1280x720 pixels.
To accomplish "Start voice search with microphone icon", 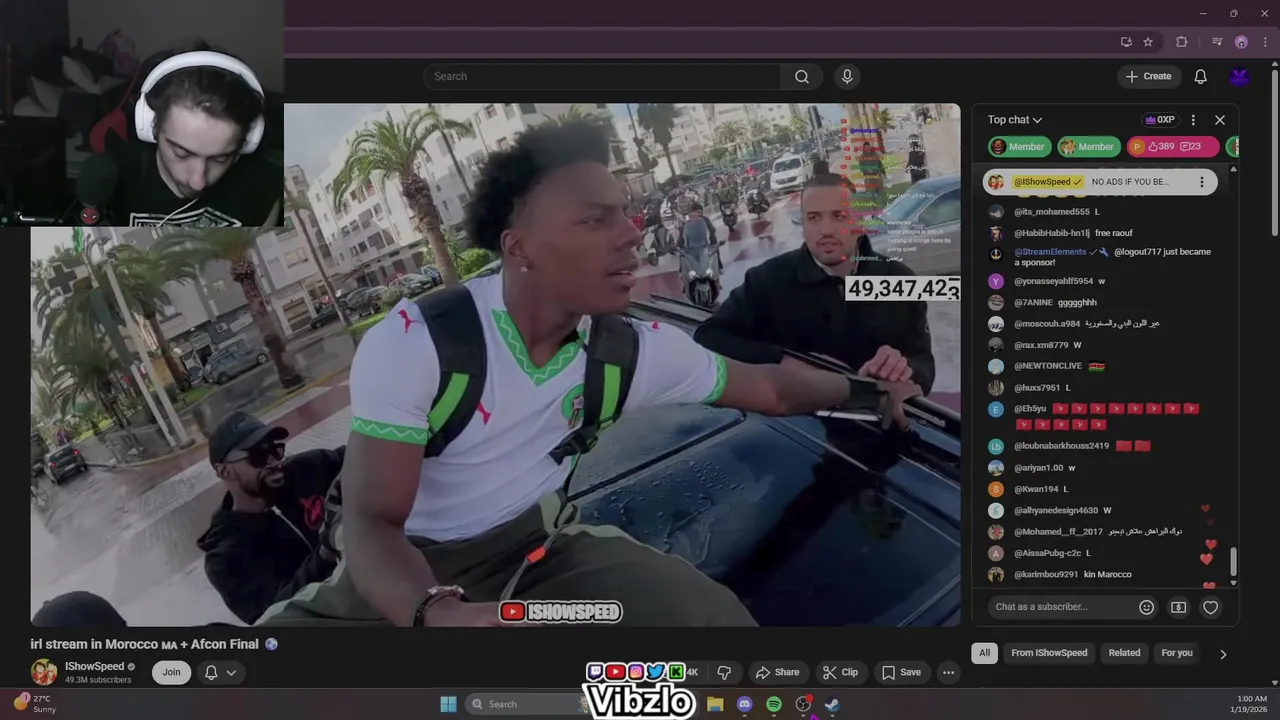I will (x=847, y=77).
